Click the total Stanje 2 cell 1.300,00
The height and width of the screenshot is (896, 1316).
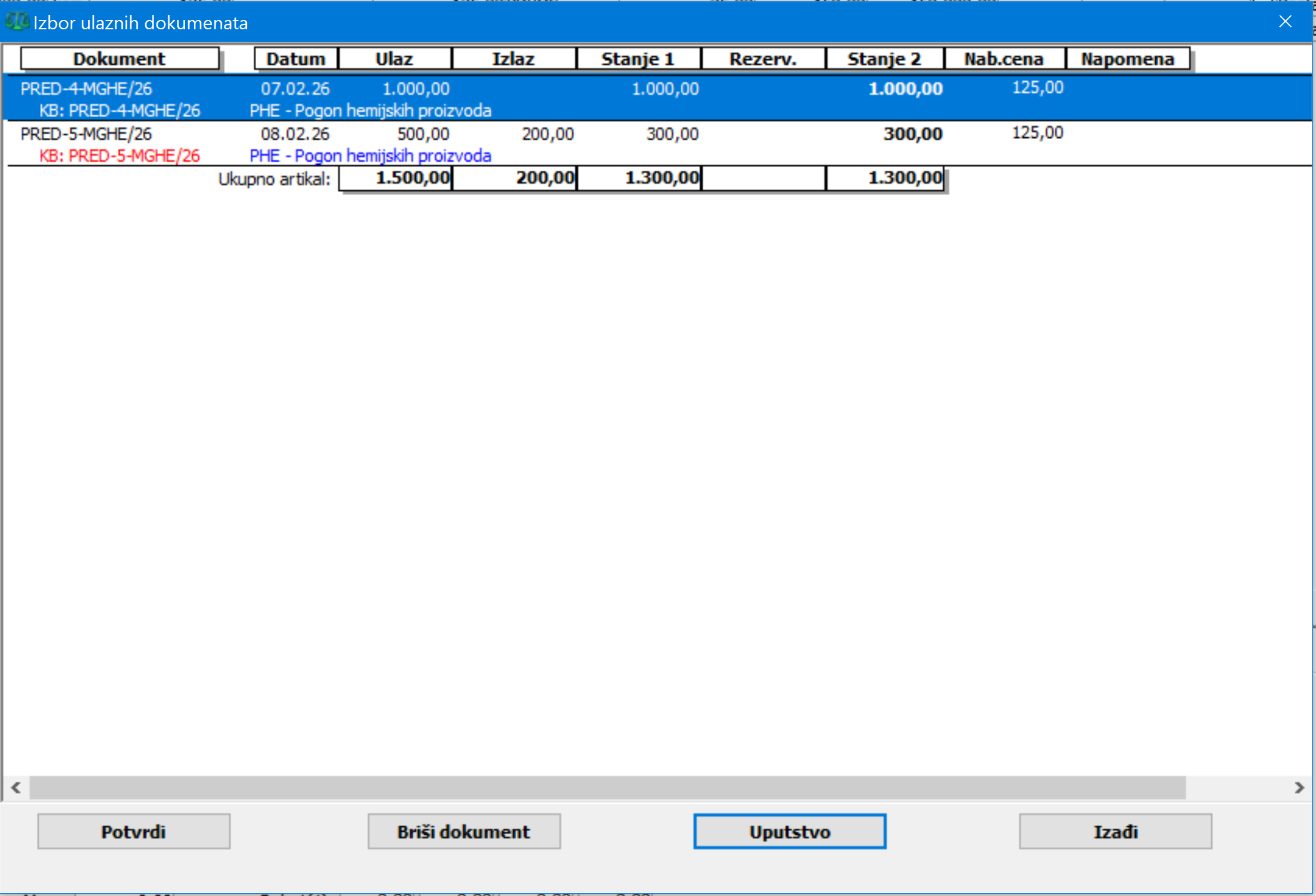pos(885,178)
